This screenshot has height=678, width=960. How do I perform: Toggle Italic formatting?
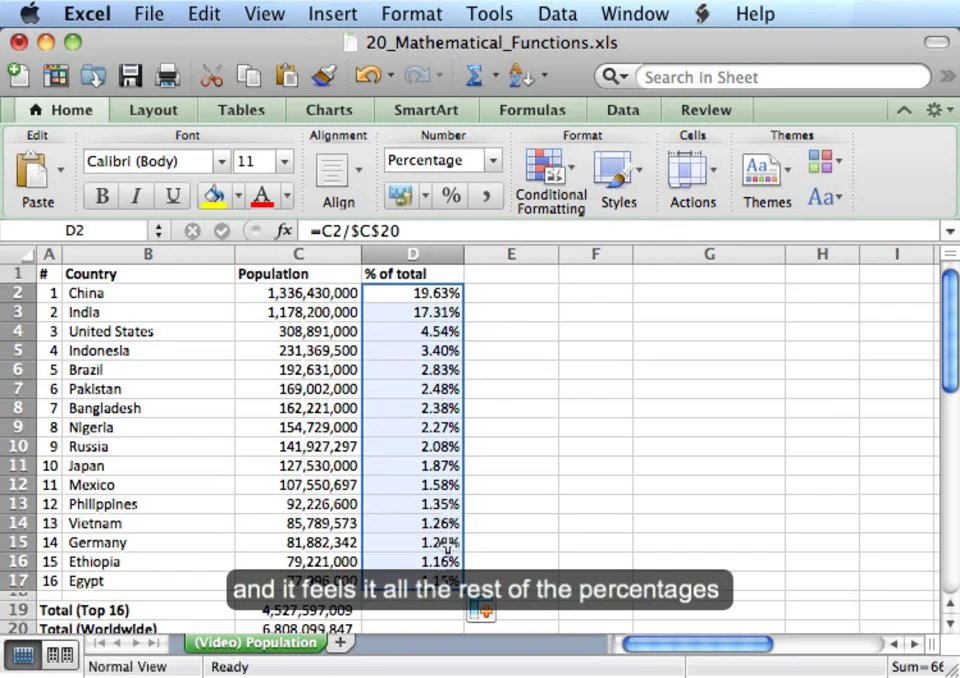pos(137,196)
